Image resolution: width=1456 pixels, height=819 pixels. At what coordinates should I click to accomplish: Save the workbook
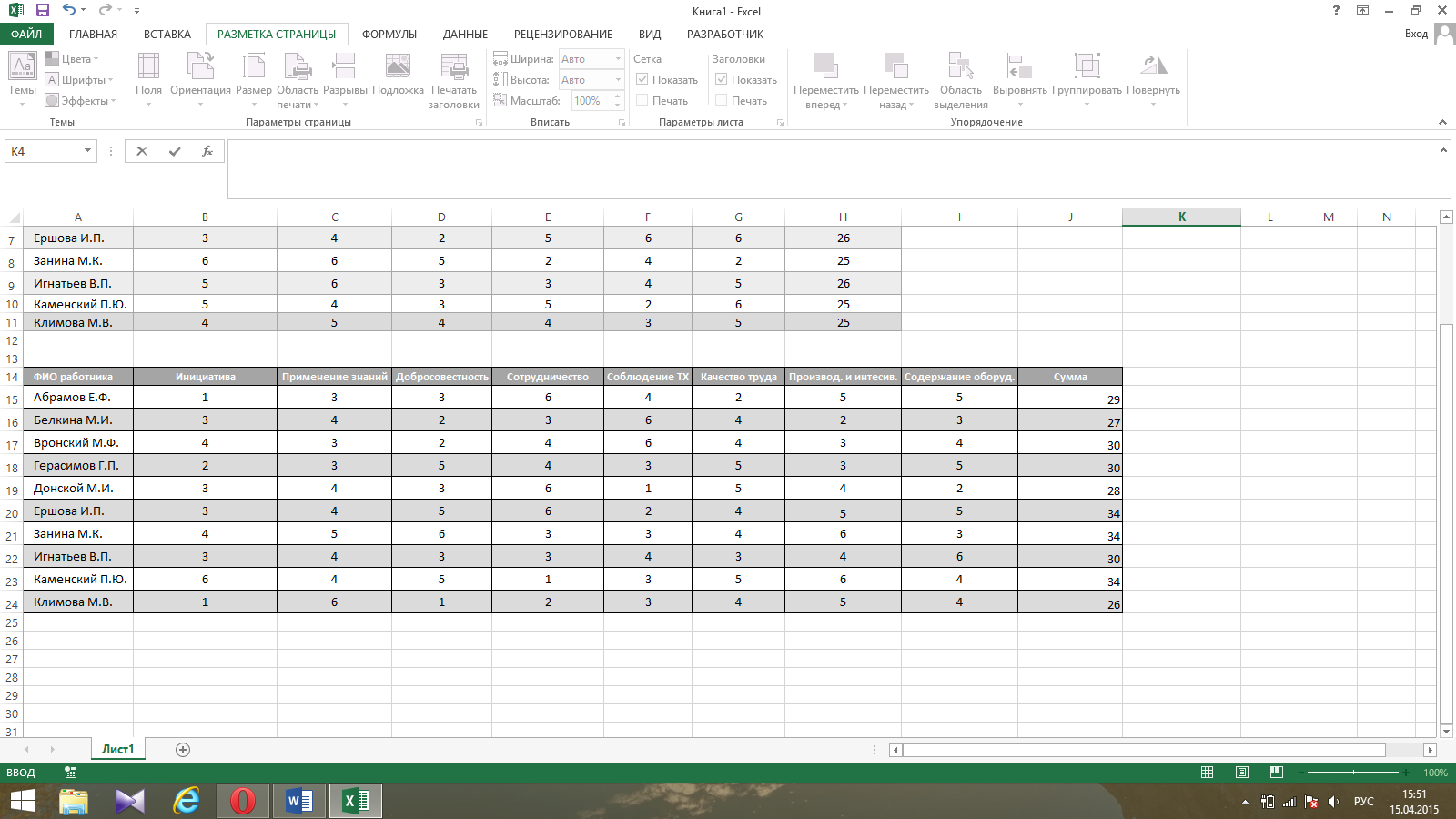click(x=43, y=11)
